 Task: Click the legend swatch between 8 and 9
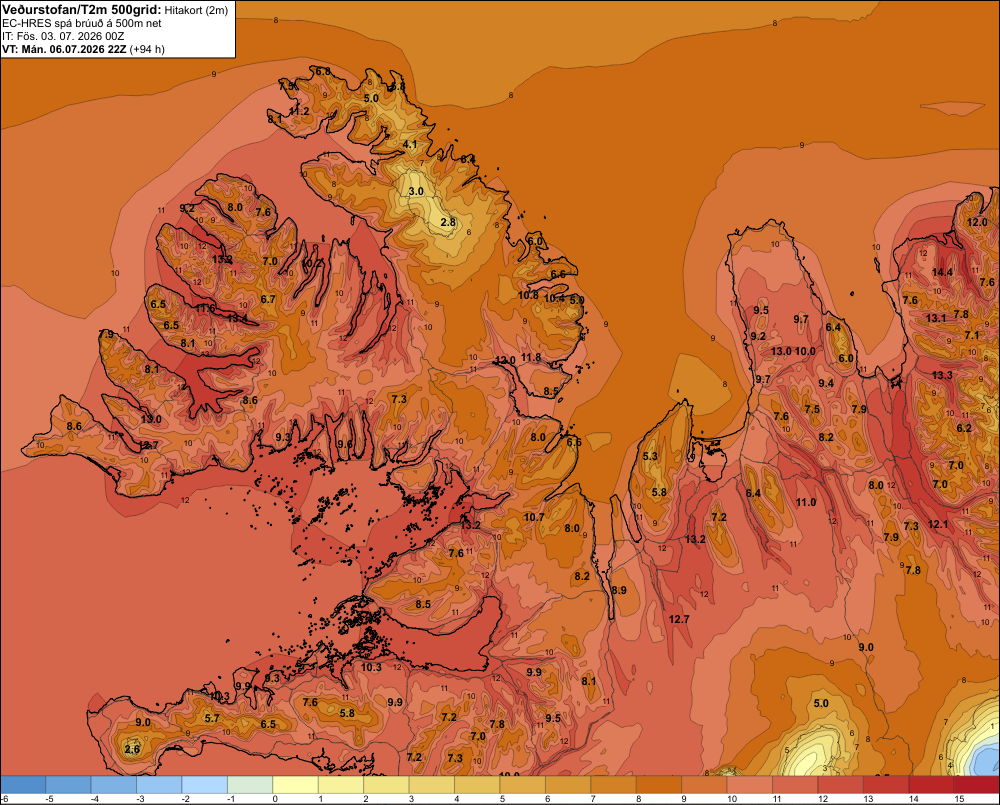click(659, 785)
